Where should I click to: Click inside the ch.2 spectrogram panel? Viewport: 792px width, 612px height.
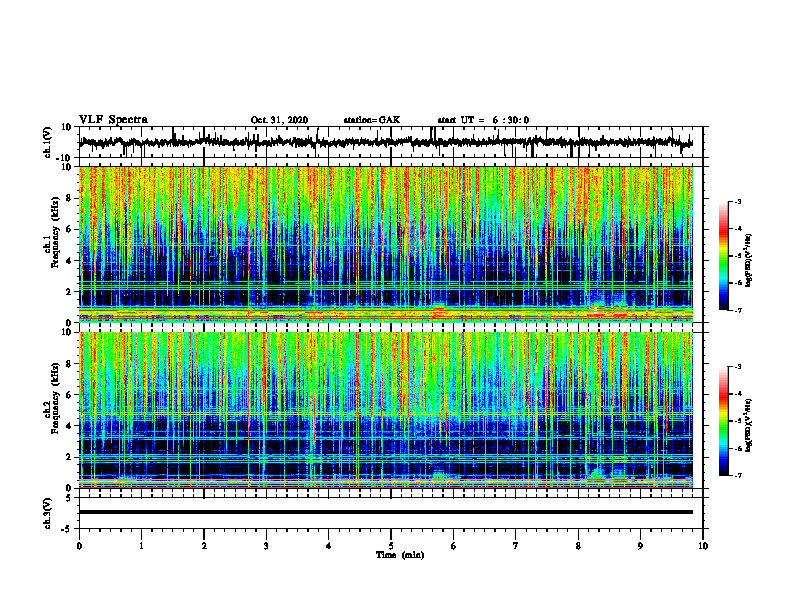pos(386,410)
